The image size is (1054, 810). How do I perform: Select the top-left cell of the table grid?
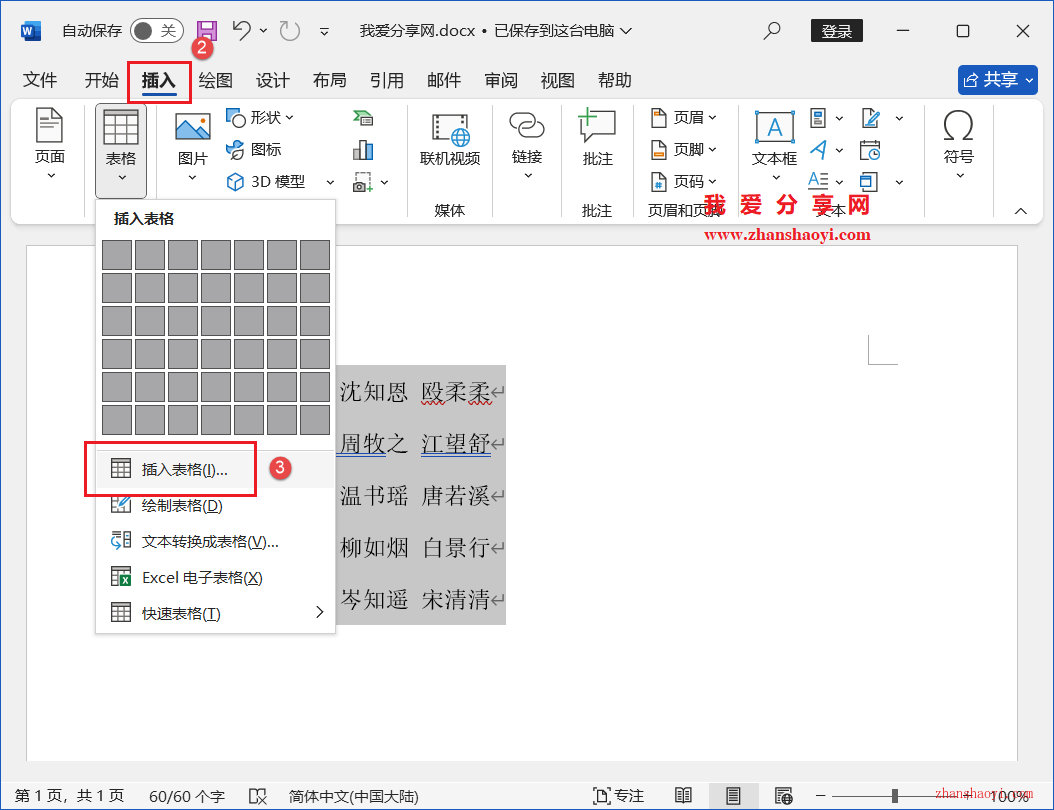tap(117, 255)
